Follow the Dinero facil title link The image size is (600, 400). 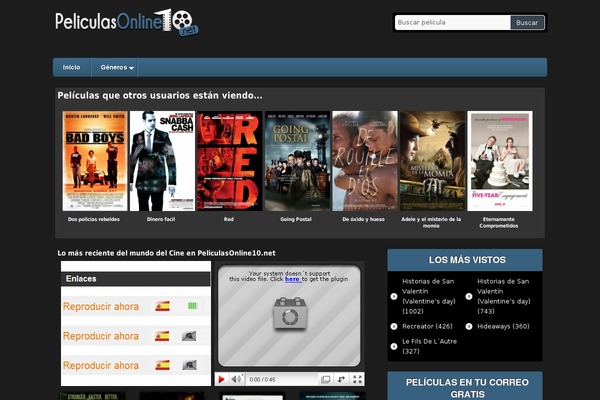tap(161, 219)
